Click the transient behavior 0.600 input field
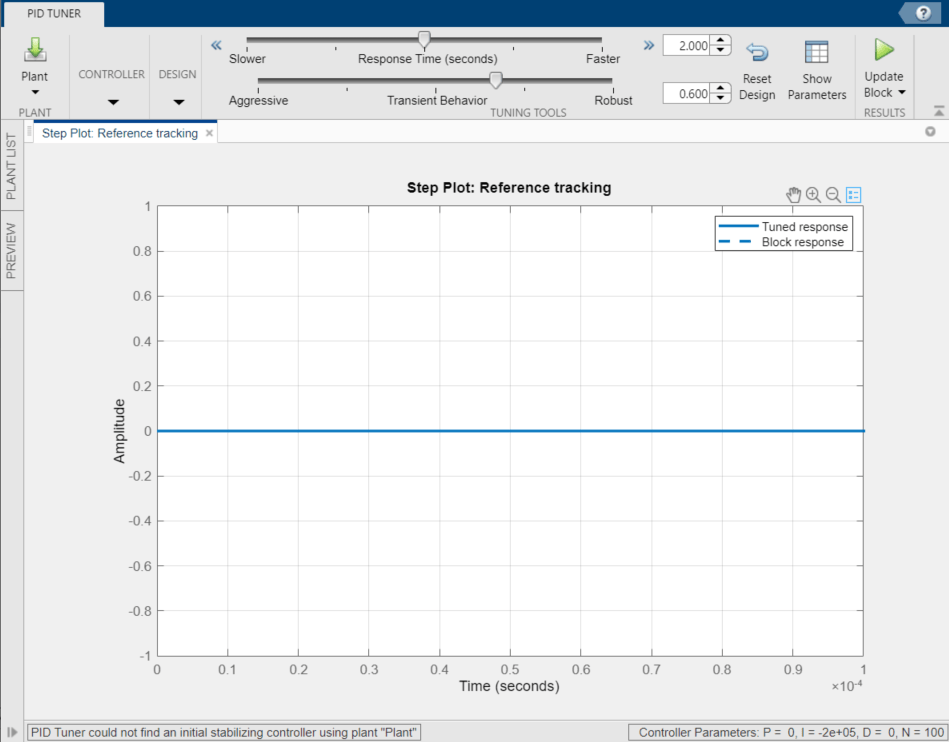 coord(687,94)
